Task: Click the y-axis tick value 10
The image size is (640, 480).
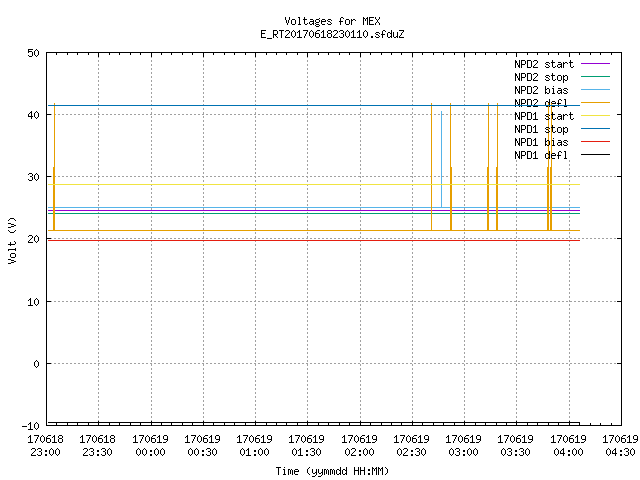Action: 33,302
